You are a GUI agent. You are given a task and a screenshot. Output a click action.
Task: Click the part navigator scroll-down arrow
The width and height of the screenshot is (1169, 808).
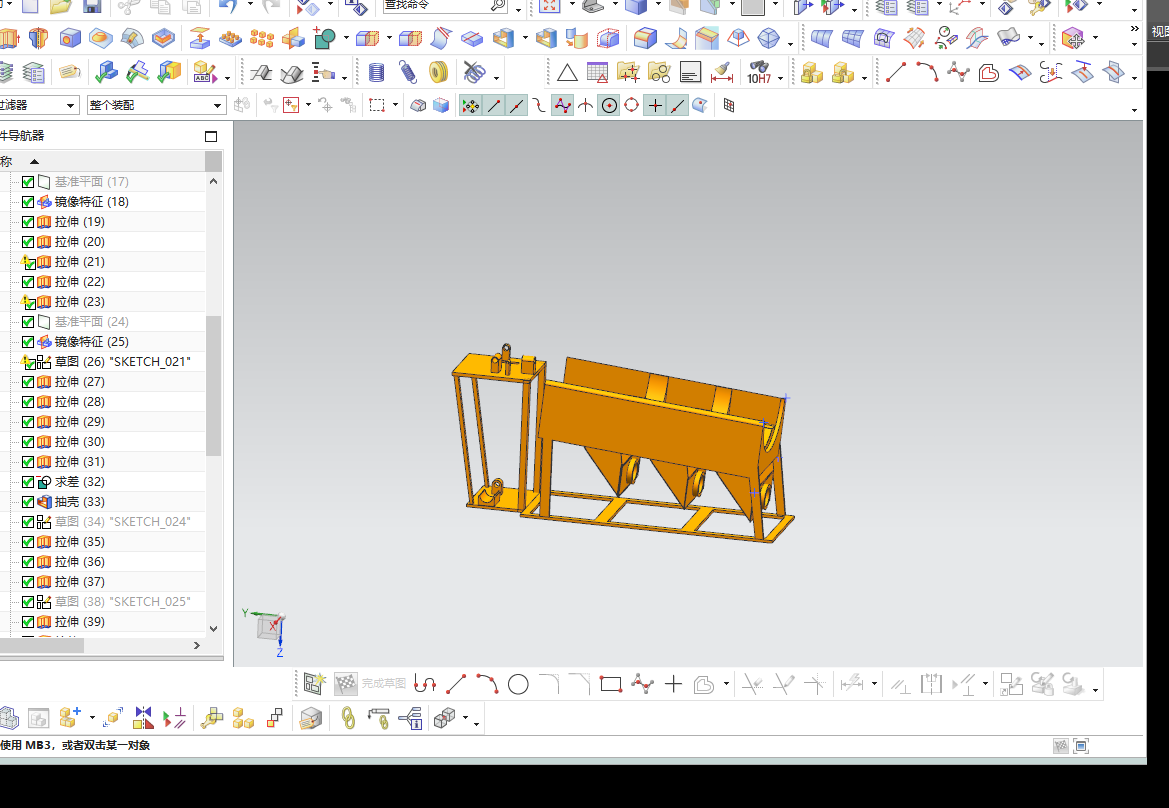pyautogui.click(x=213, y=628)
